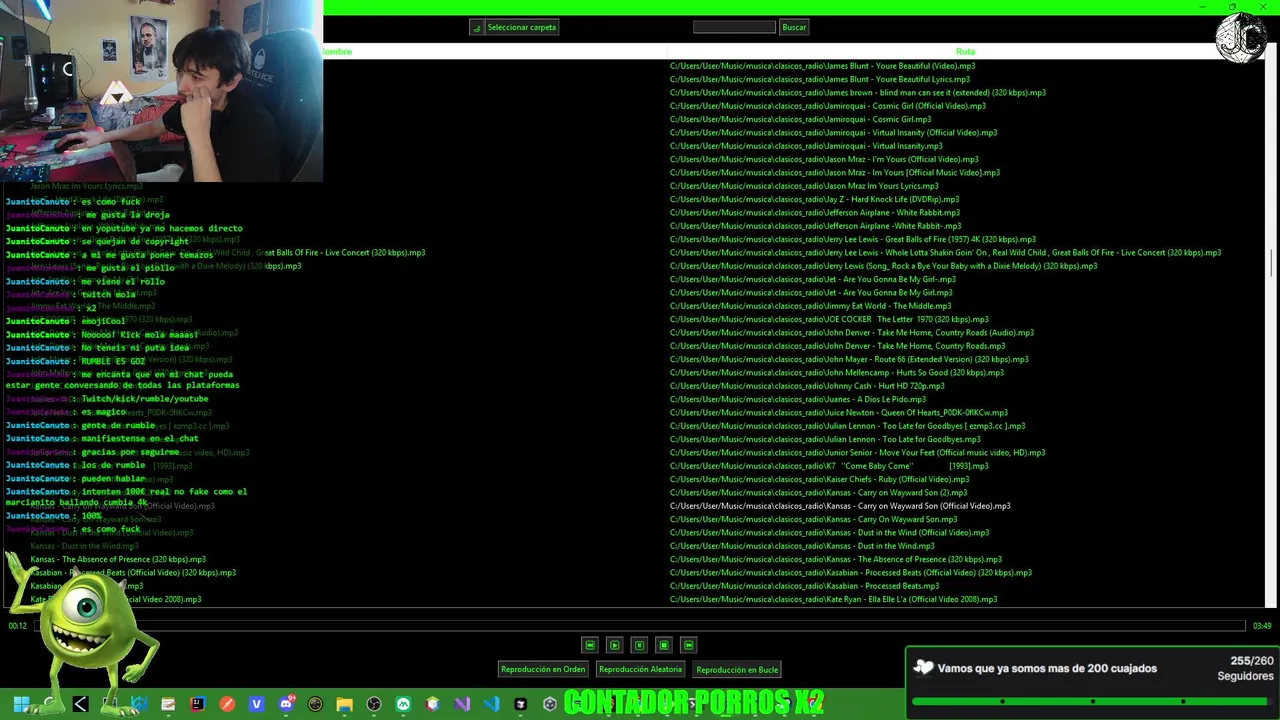The height and width of the screenshot is (720, 1280).
Task: Select James Blunt - Youre Beautiful (Video).mp3 path
Action: [822, 66]
